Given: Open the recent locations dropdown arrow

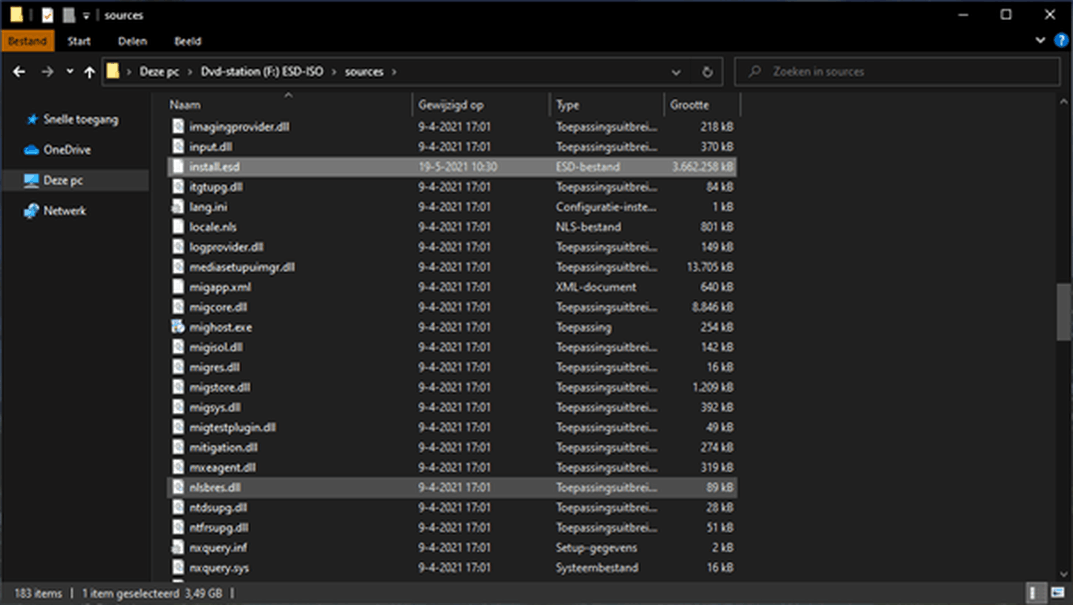Looking at the screenshot, I should coord(70,72).
